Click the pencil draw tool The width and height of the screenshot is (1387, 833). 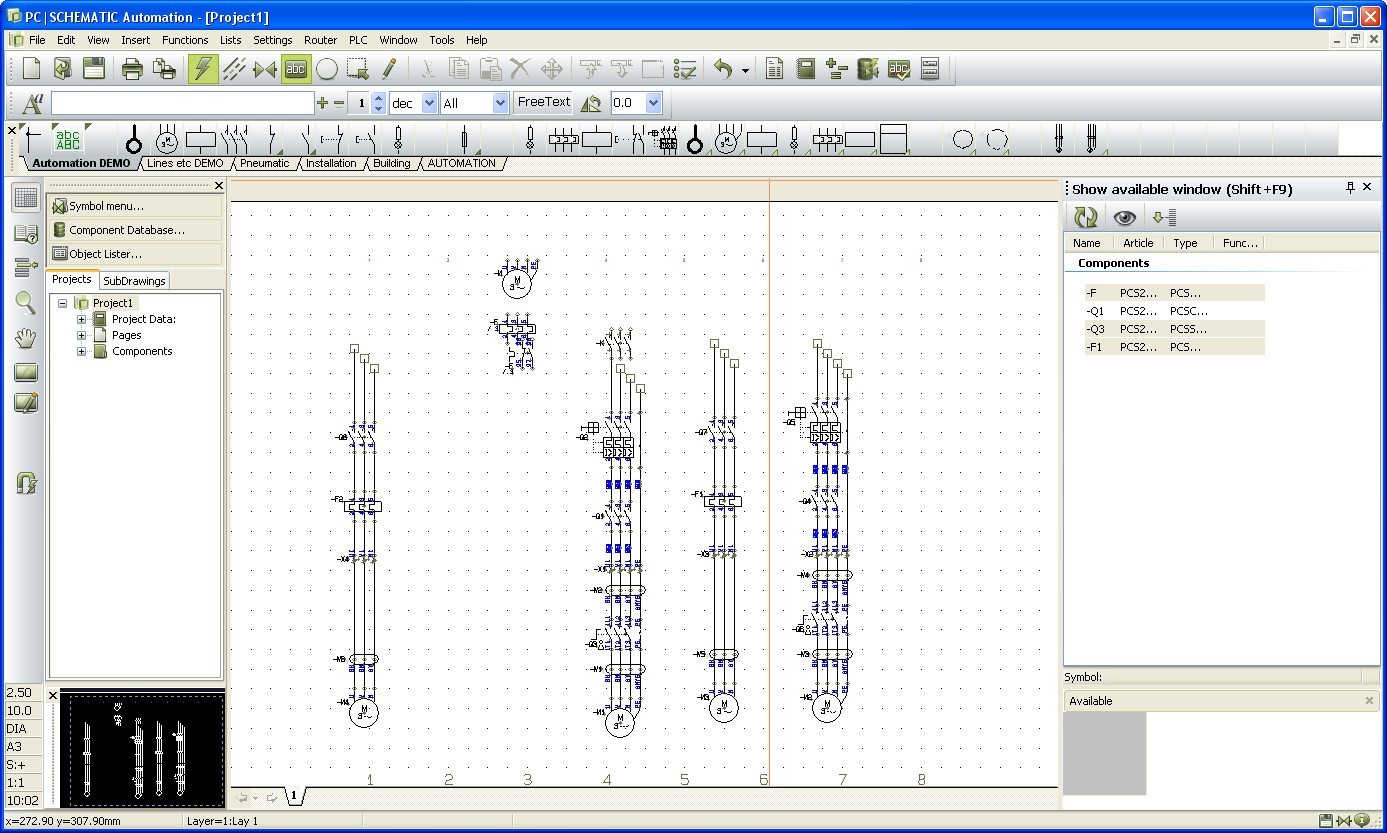[x=389, y=69]
